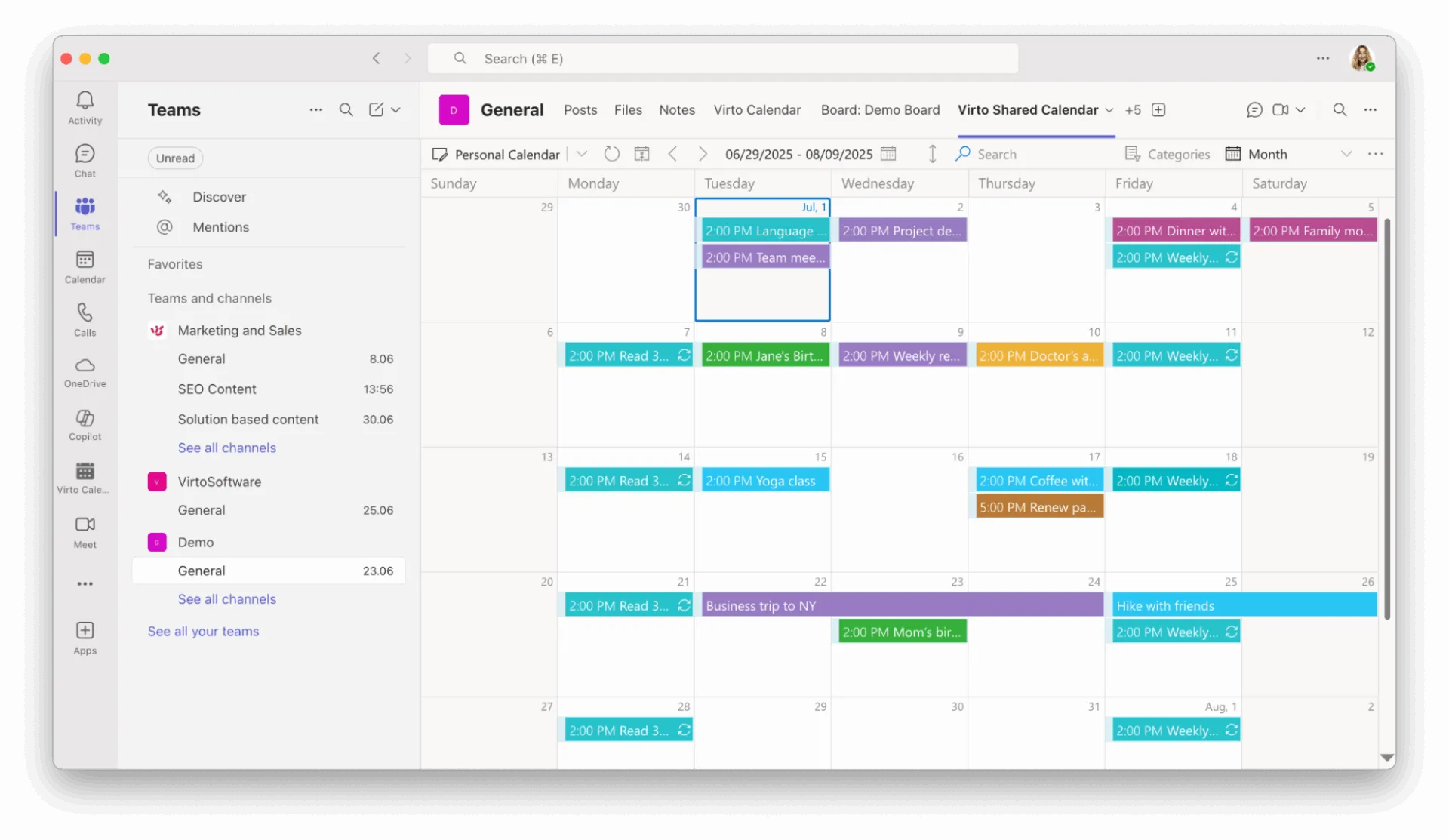Open the Personal Calendar dropdown
The width and height of the screenshot is (1449, 840).
coord(581,153)
